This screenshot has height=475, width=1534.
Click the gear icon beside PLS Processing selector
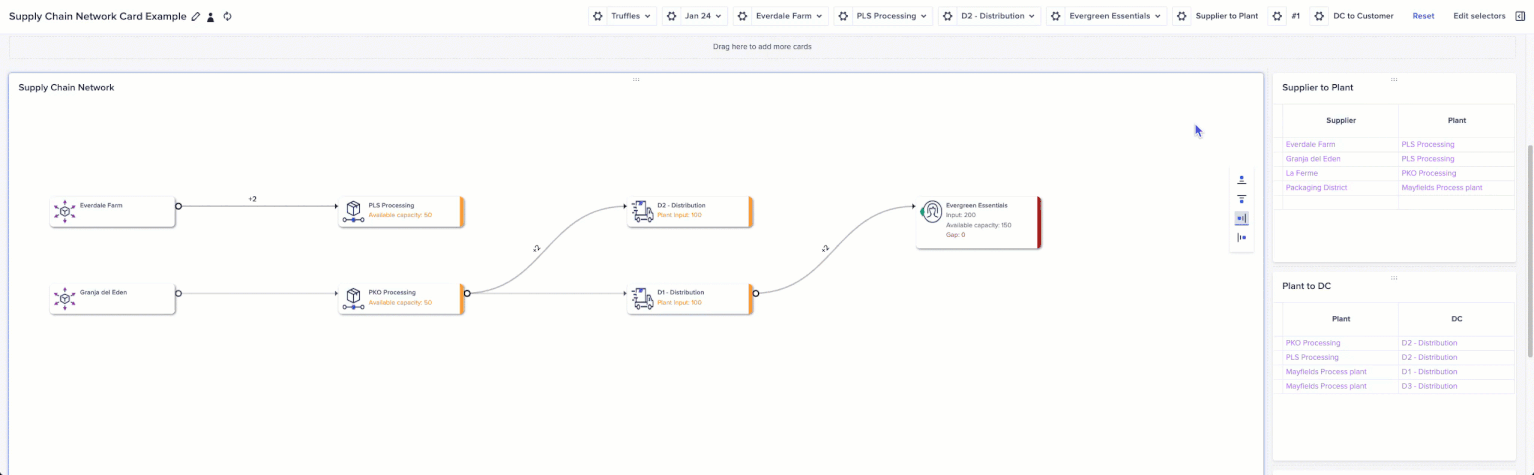click(844, 16)
